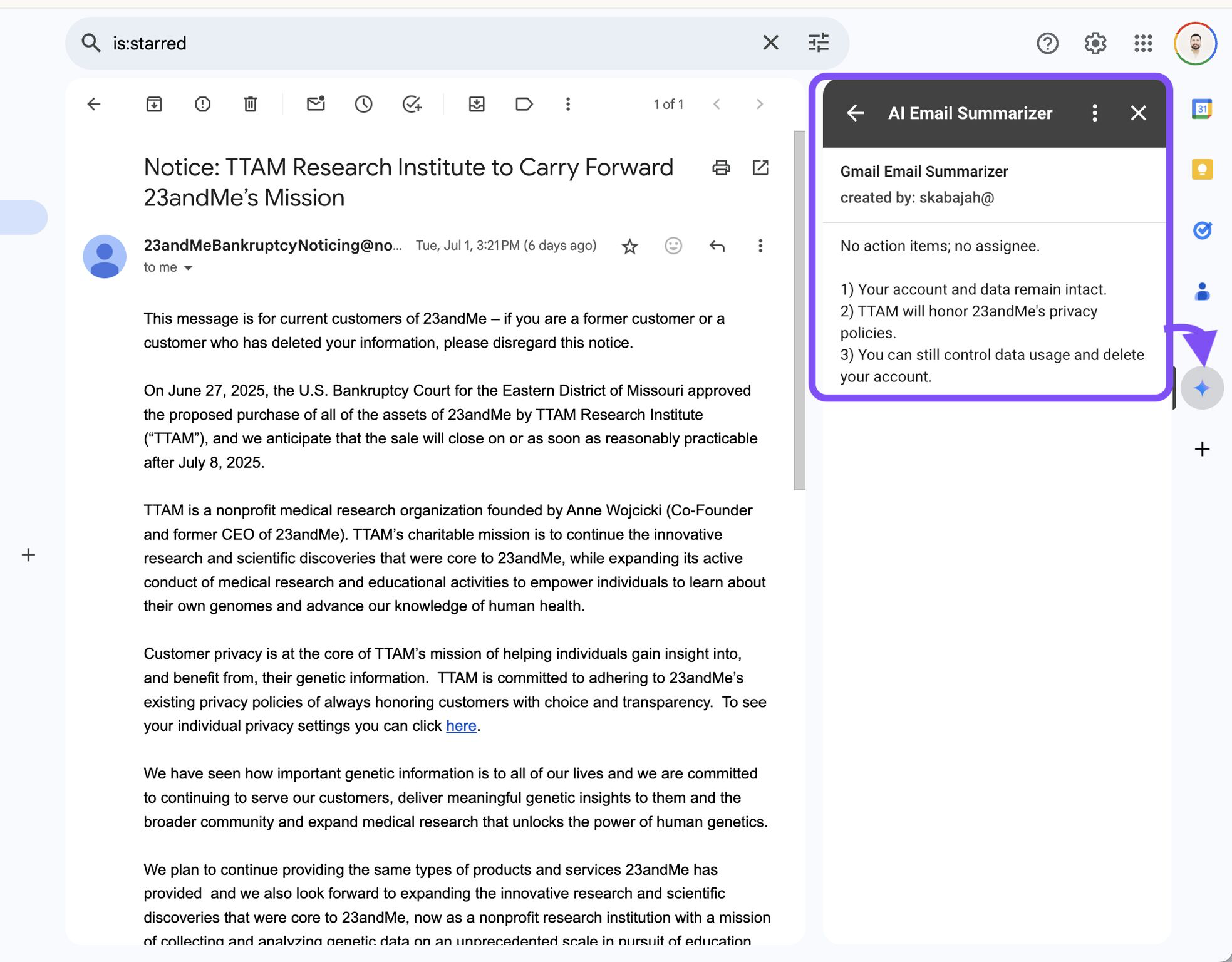The width and height of the screenshot is (1232, 962).
Task: Open Google account avatar
Action: tap(1195, 43)
